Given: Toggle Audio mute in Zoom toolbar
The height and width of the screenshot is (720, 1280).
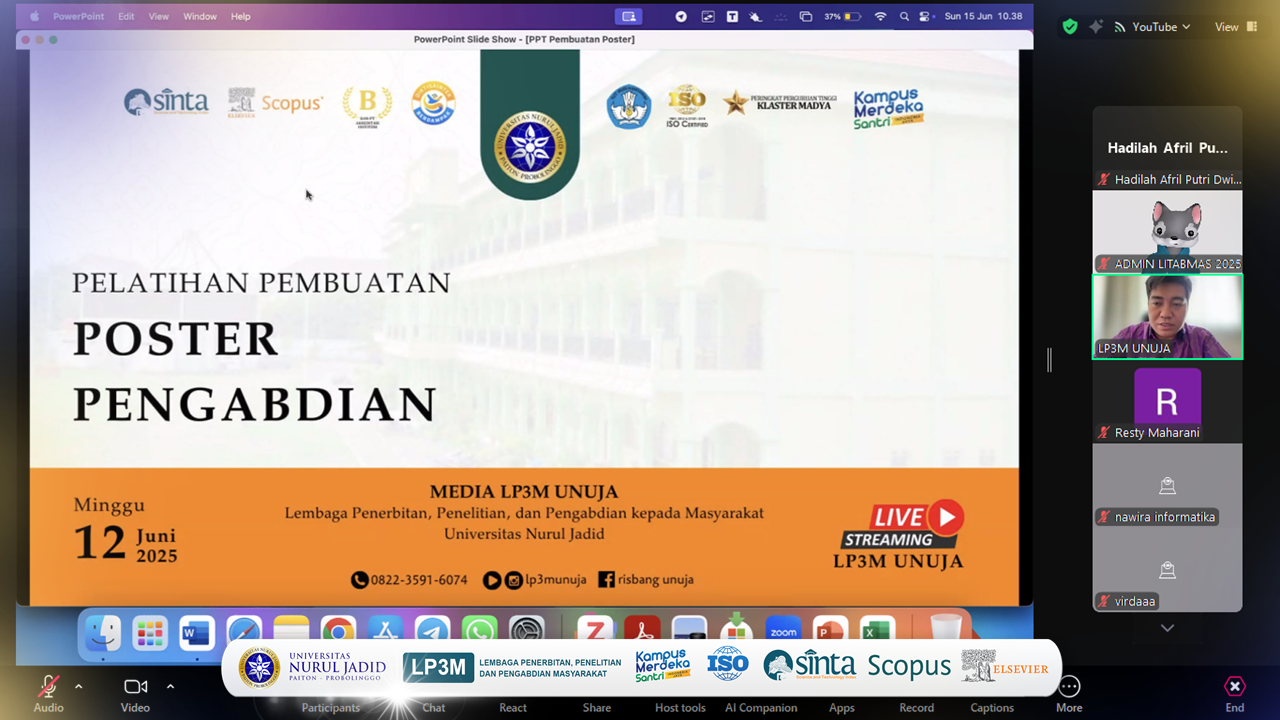Looking at the screenshot, I should point(48,693).
